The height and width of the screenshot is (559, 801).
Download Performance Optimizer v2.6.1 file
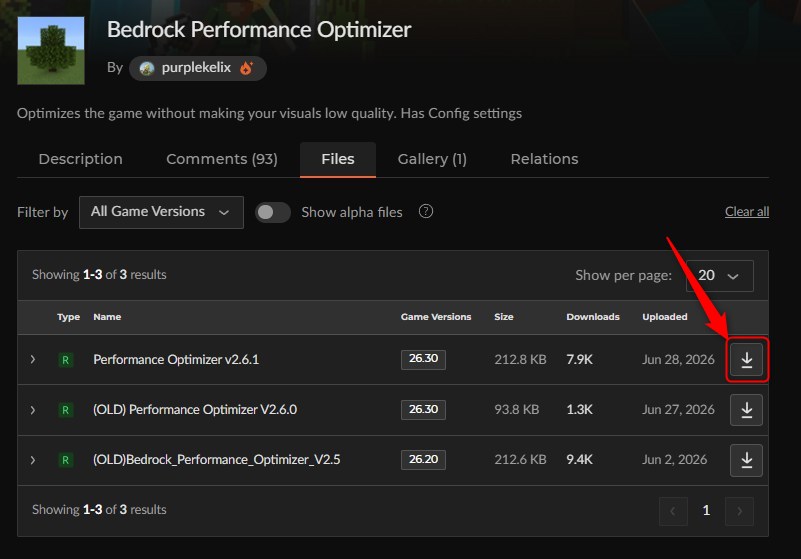coord(746,360)
